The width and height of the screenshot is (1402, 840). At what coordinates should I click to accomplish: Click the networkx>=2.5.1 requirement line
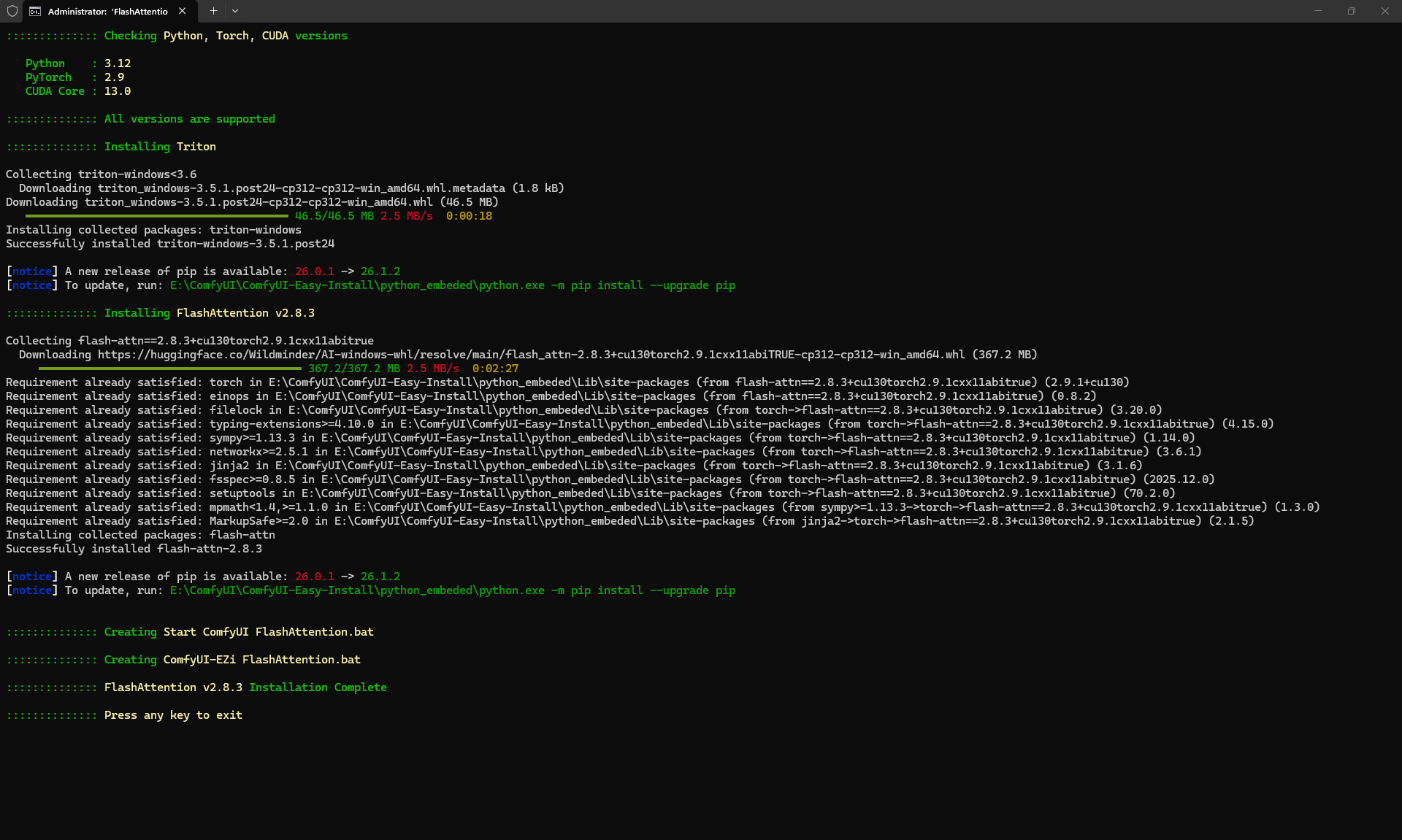coord(604,452)
